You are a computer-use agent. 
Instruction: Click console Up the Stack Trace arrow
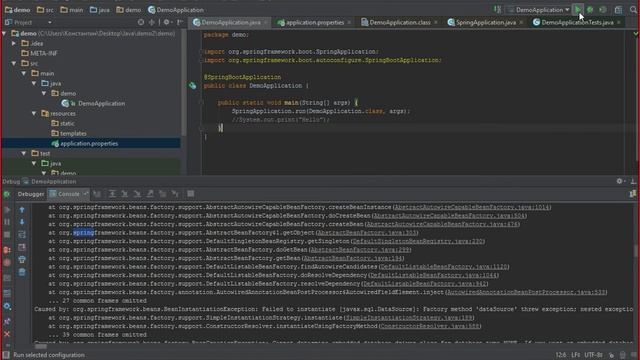(22, 210)
